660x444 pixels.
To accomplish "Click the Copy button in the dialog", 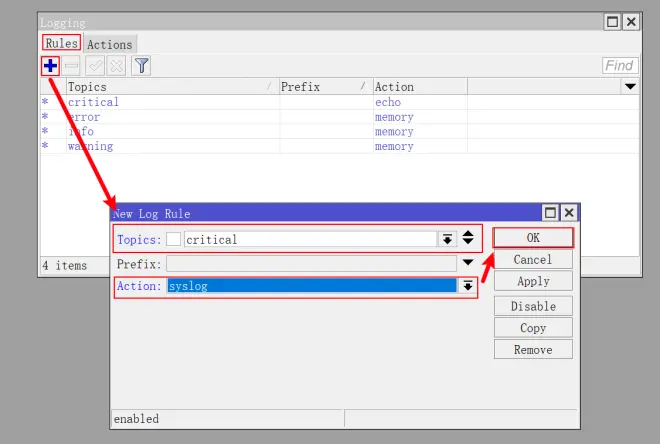I will click(x=533, y=328).
